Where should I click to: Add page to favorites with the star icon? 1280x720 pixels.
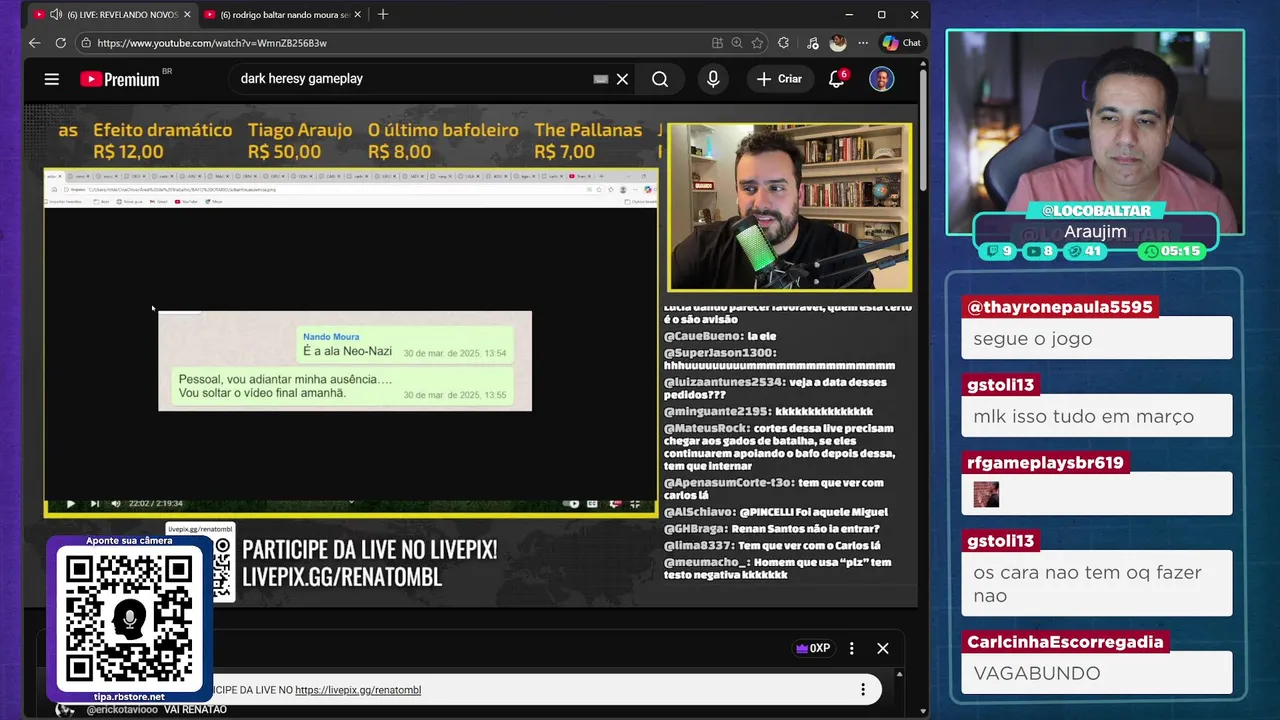pos(758,43)
